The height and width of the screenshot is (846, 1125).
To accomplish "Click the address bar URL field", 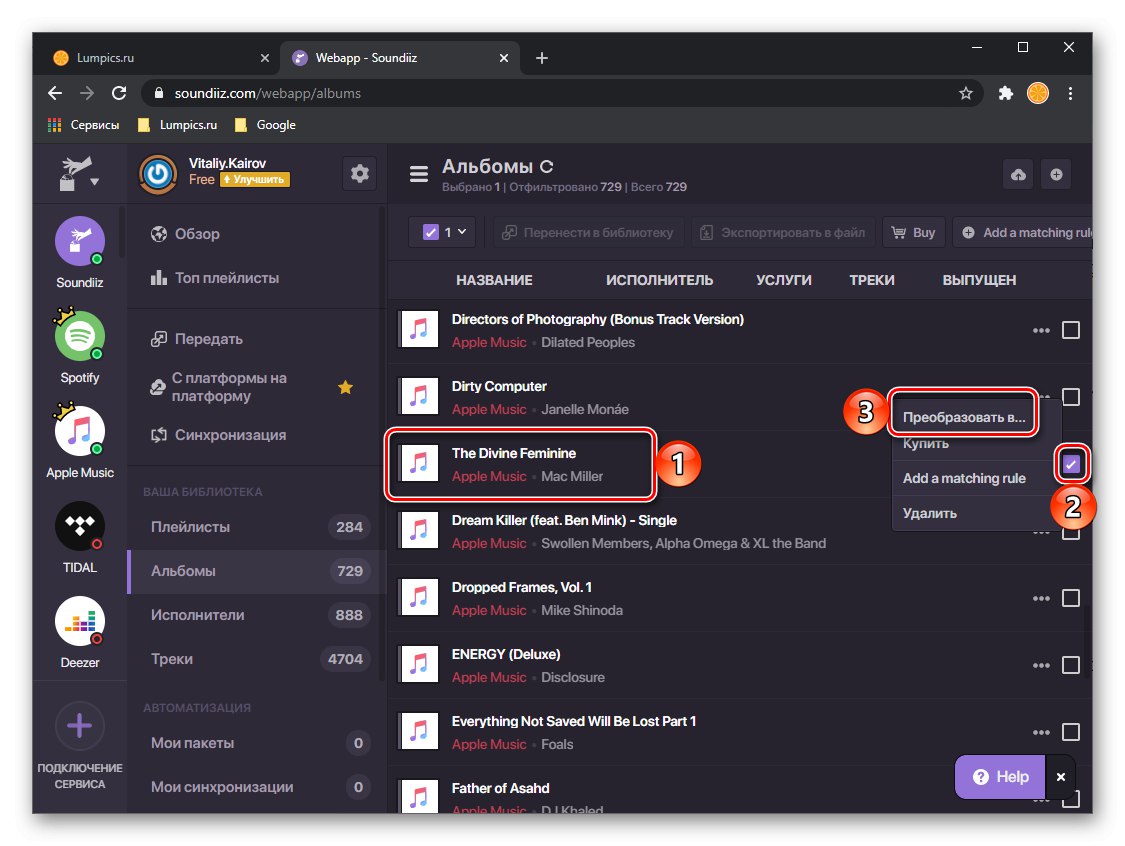I will click(562, 93).
